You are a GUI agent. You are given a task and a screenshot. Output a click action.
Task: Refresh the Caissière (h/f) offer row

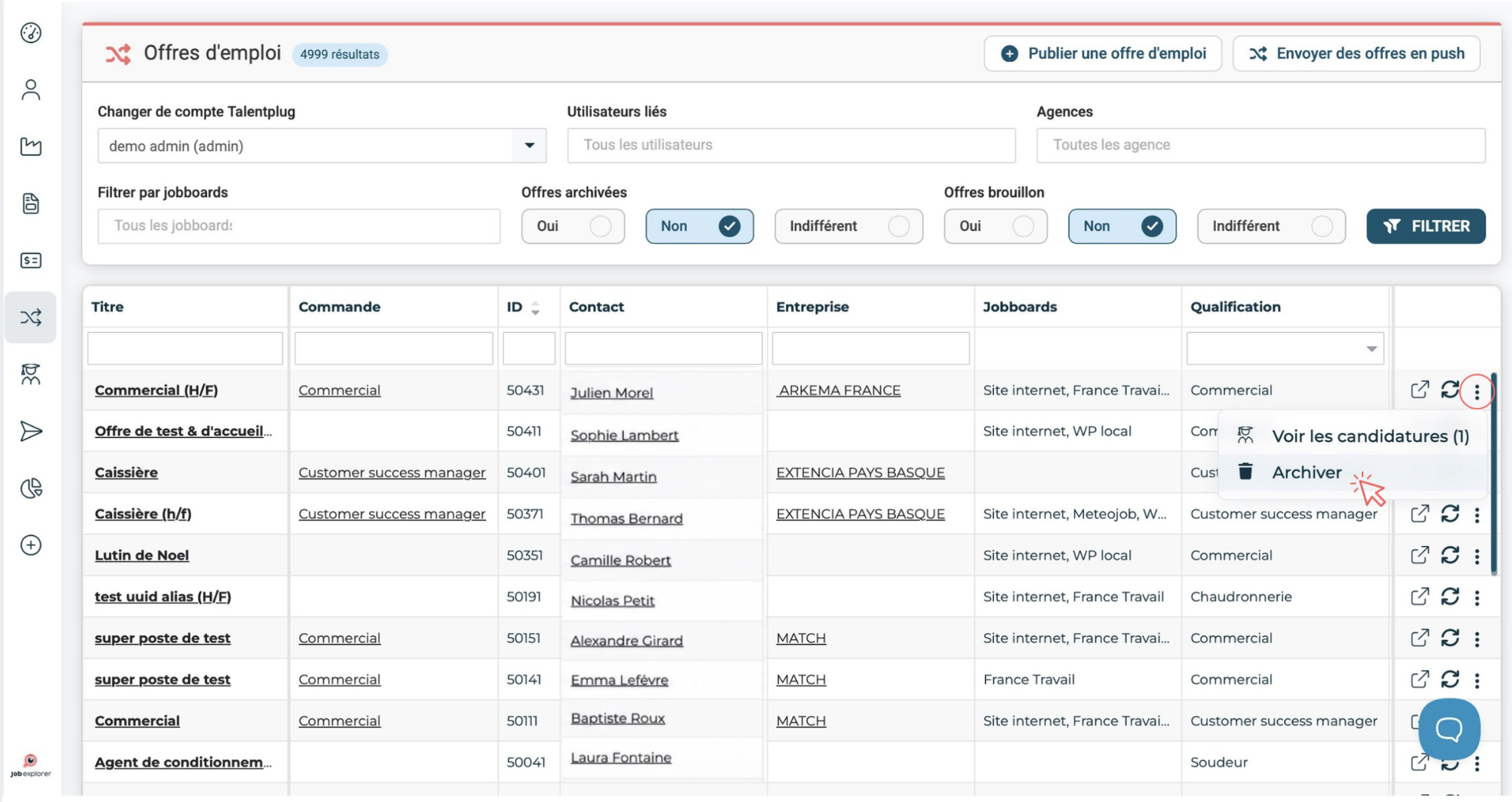pyautogui.click(x=1449, y=514)
